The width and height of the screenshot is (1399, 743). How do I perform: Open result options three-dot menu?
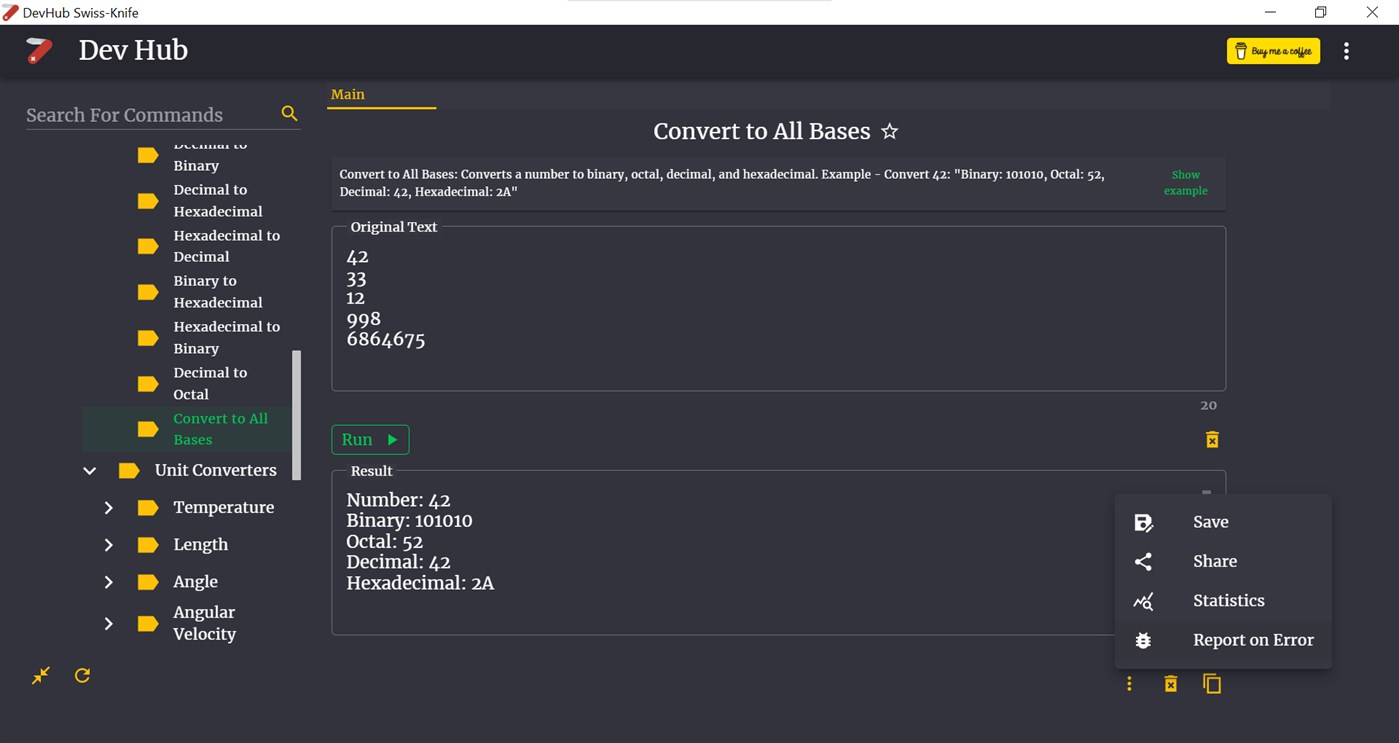click(1129, 684)
